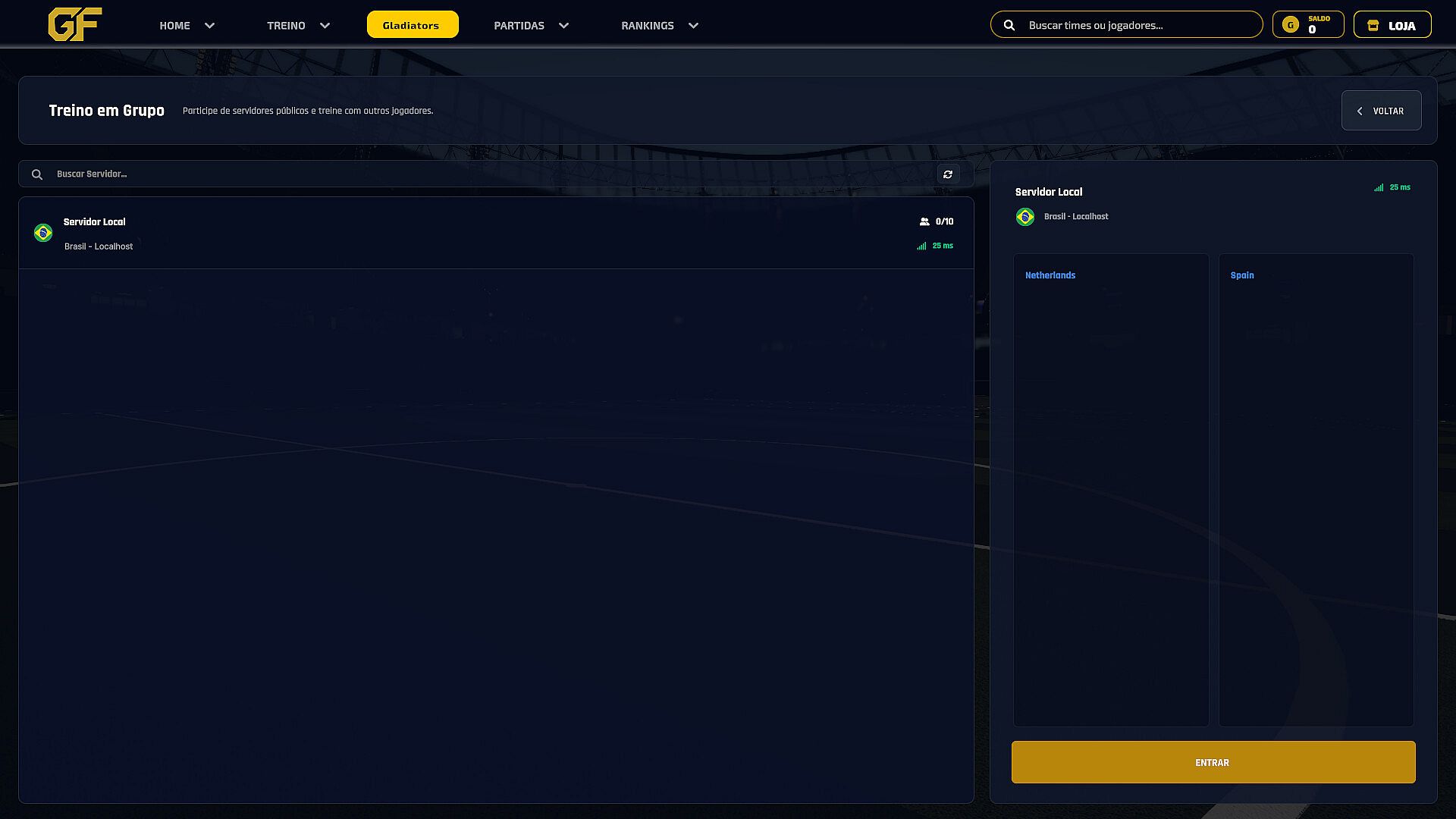The width and height of the screenshot is (1456, 819).
Task: Click the GF logo in header
Action: coord(74,24)
